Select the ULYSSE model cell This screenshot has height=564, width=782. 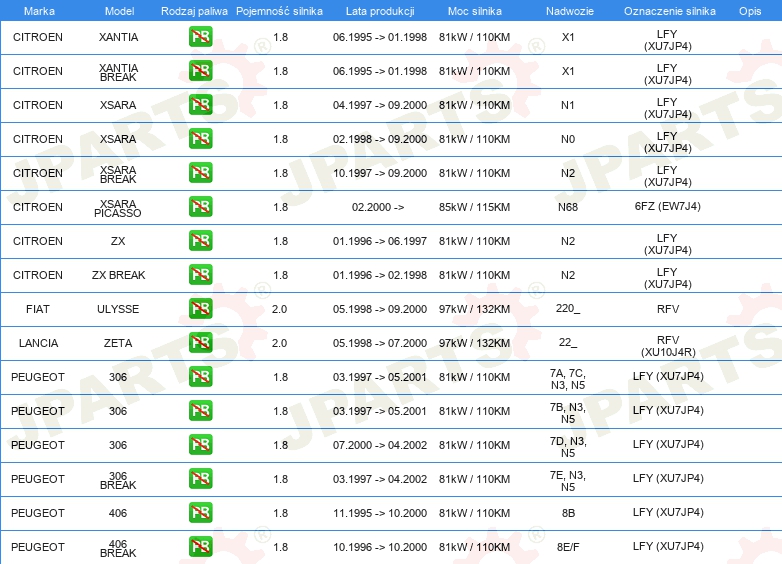[x=118, y=309]
